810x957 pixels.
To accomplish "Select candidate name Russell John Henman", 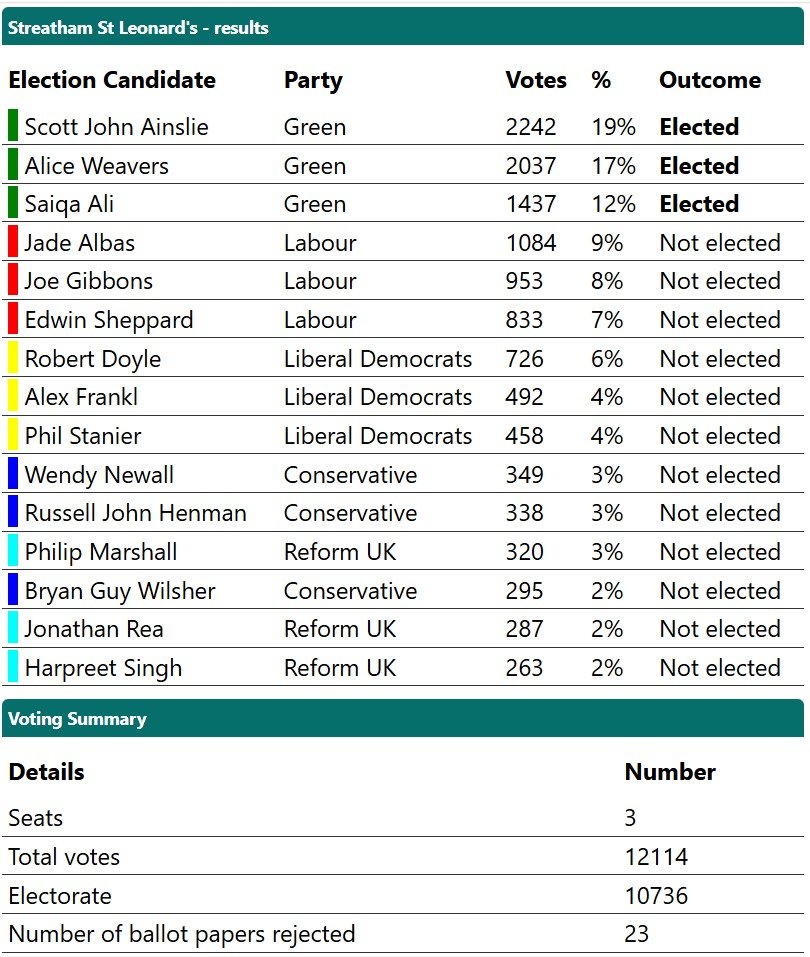I will [136, 513].
